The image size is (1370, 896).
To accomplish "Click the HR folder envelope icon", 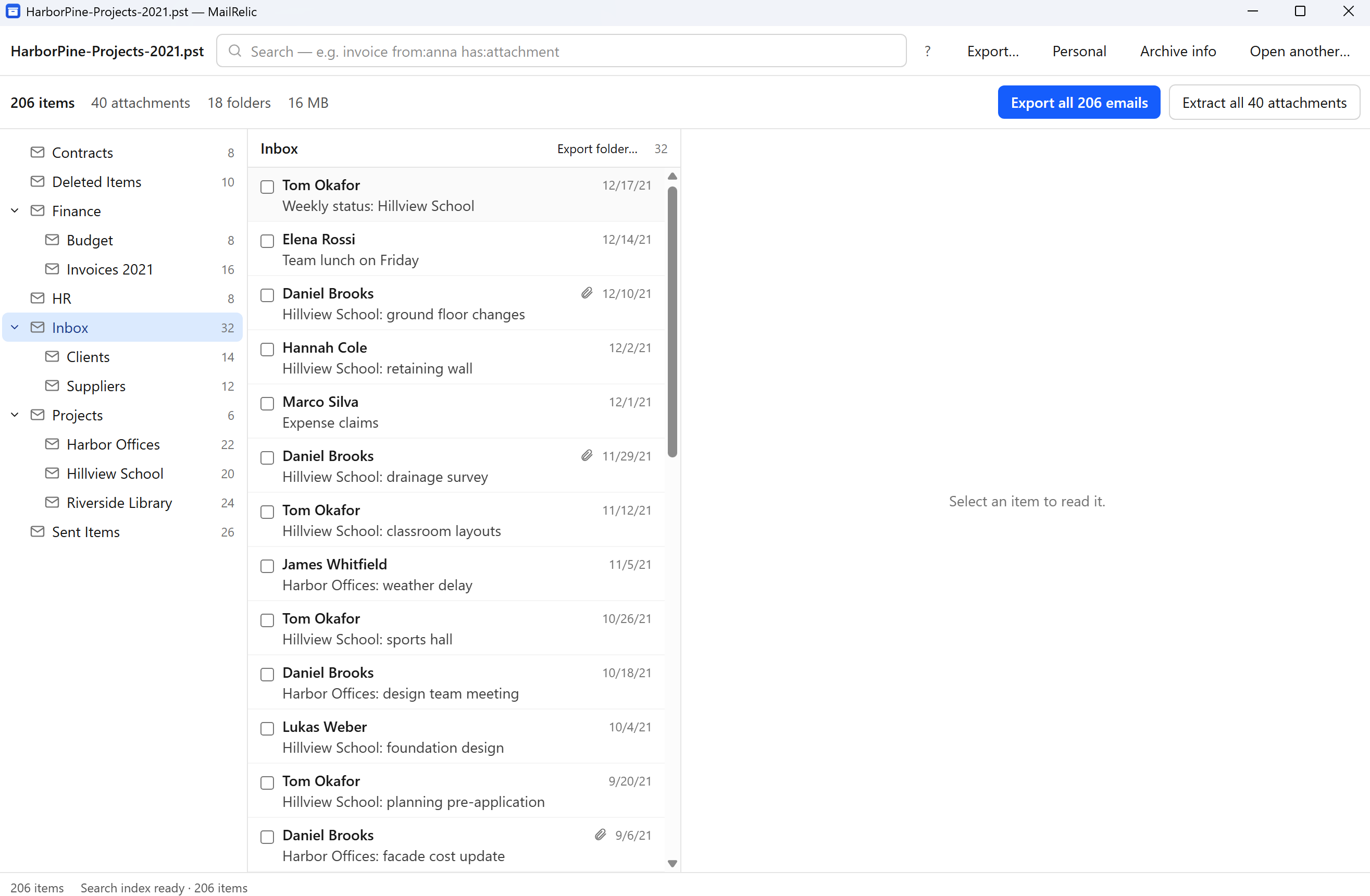I will [38, 298].
